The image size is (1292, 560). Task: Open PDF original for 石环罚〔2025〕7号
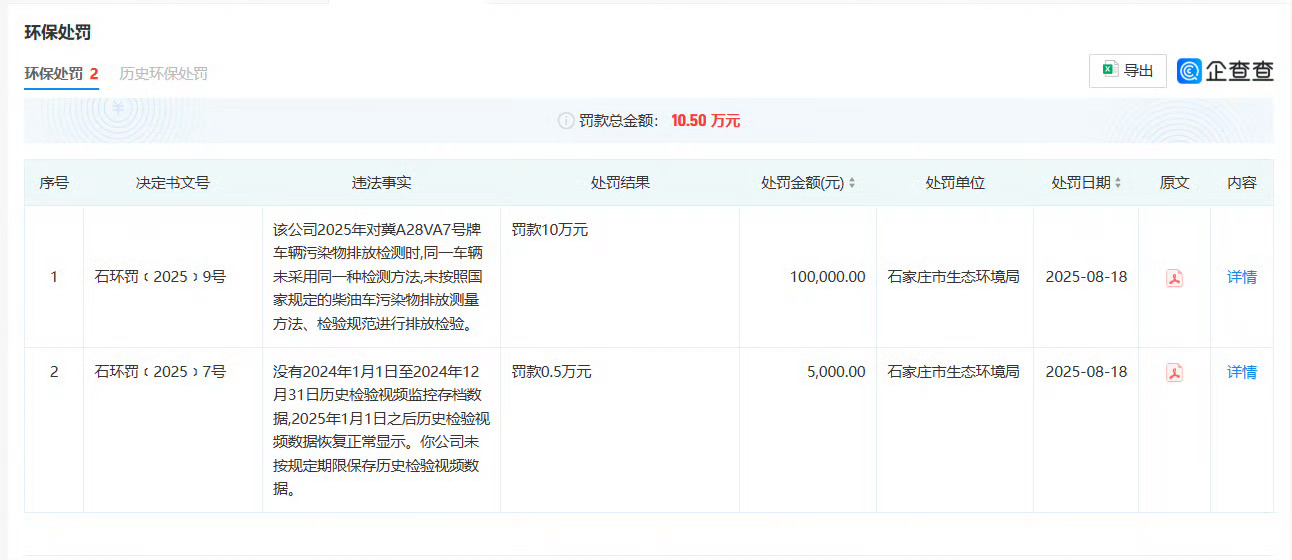(x=1174, y=373)
